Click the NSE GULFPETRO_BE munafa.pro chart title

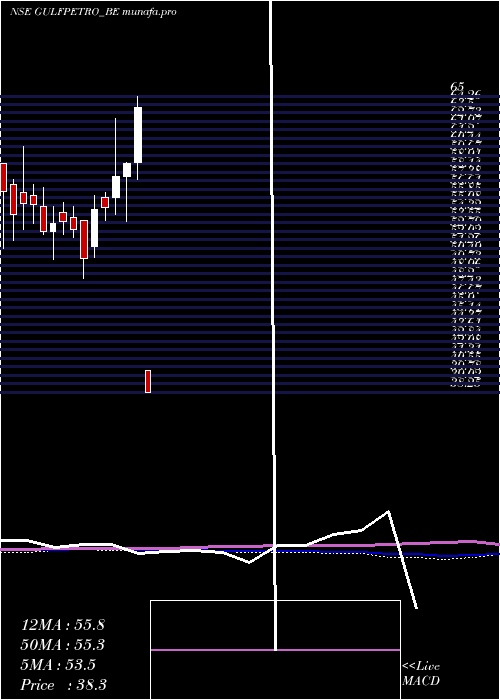(x=93, y=12)
